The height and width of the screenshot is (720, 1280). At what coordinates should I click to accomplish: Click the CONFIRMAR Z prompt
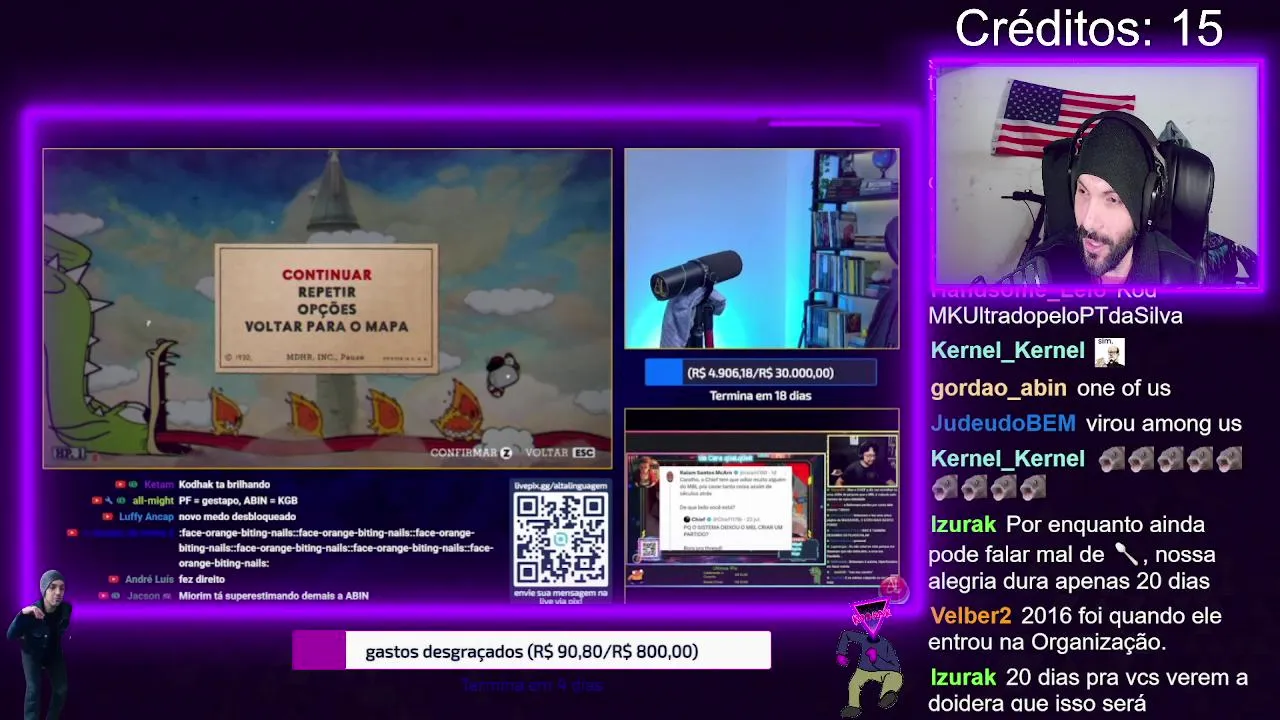pos(471,453)
